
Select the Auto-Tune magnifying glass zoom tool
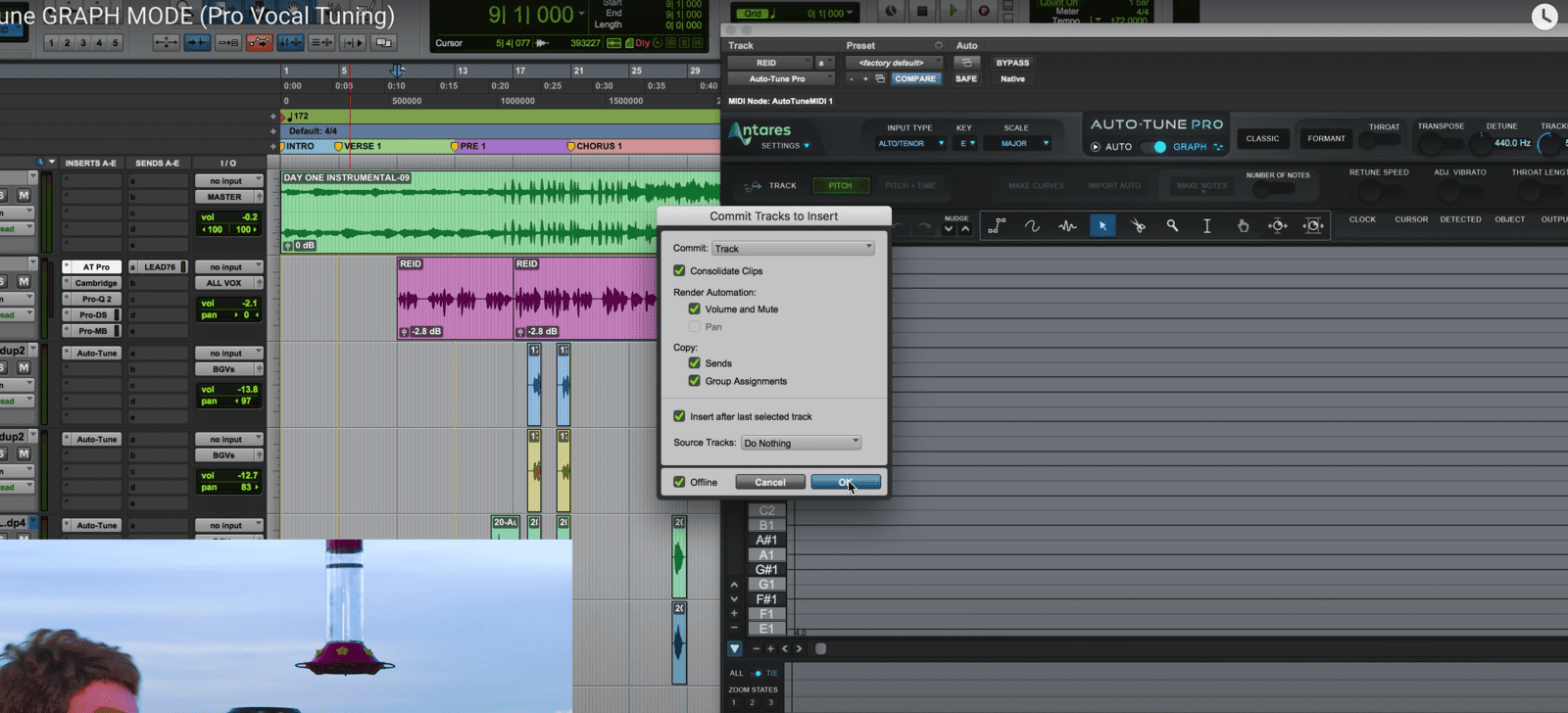(x=1172, y=226)
